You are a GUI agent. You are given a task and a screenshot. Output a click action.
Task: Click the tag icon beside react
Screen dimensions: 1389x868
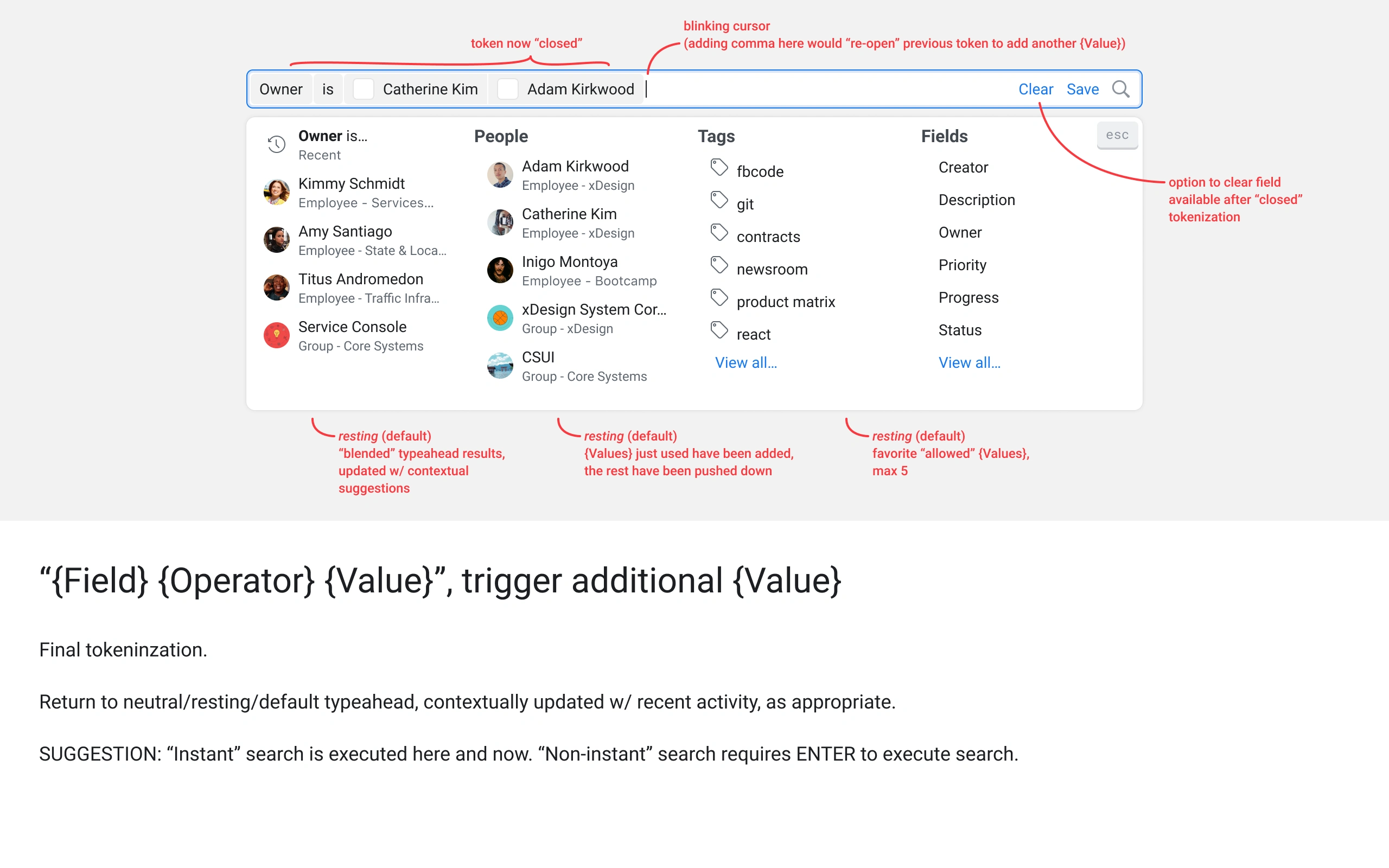point(718,330)
